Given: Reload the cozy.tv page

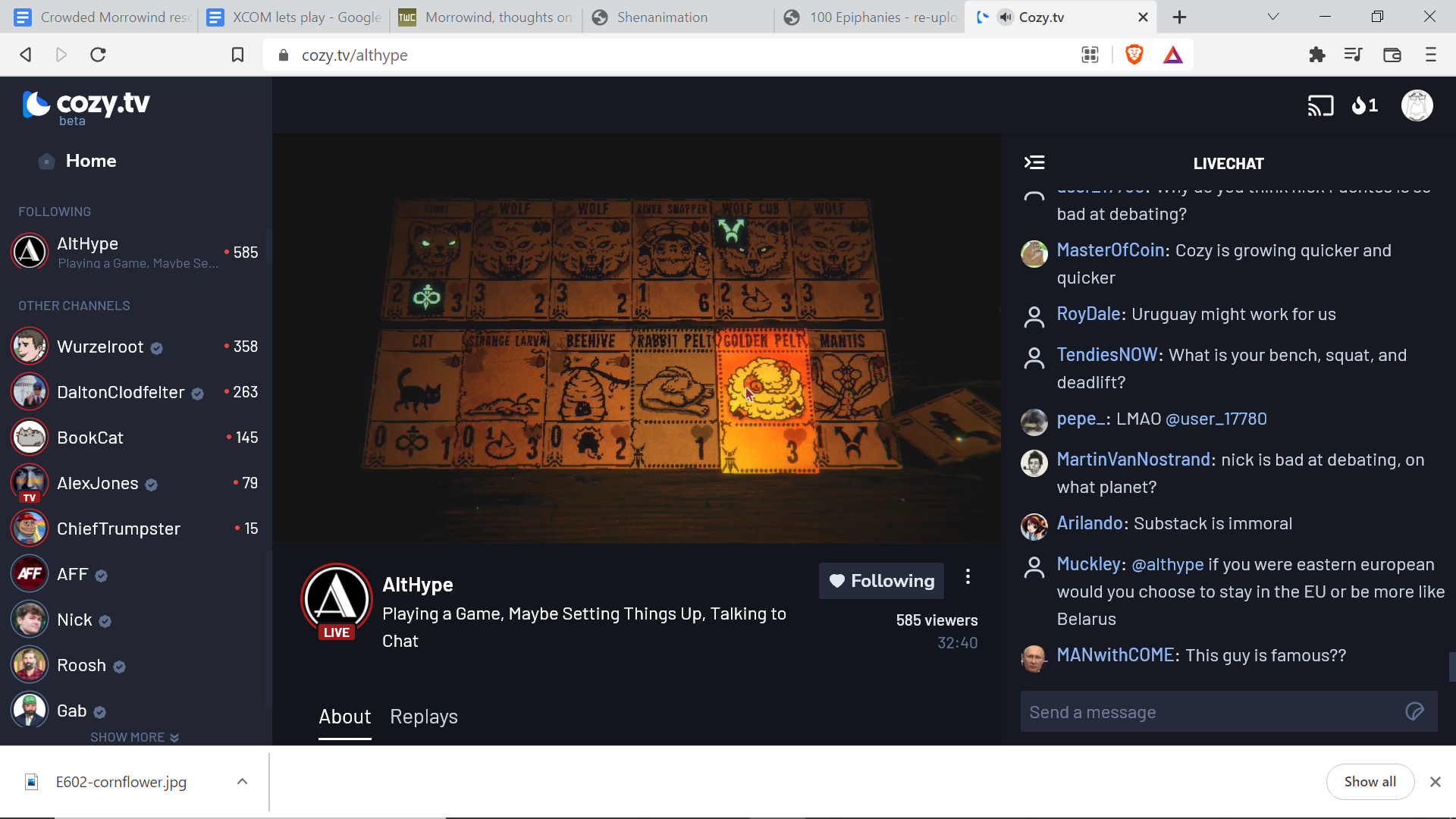Looking at the screenshot, I should 98,55.
